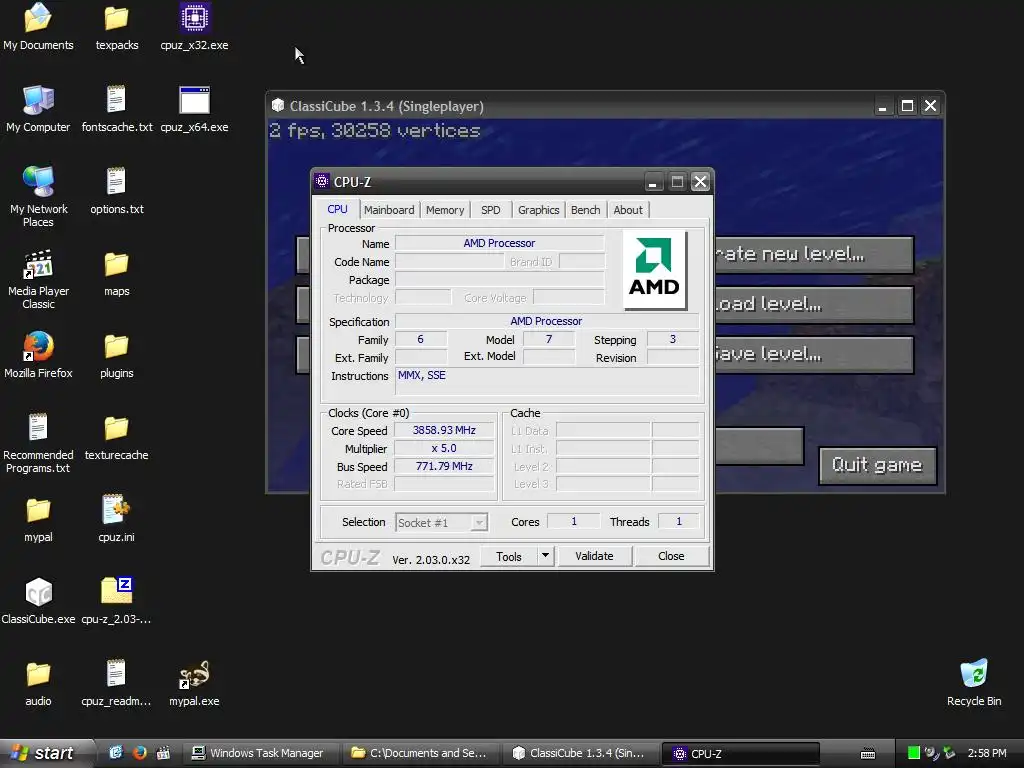
Task: Click the Close button in CPU-Z
Action: click(671, 556)
